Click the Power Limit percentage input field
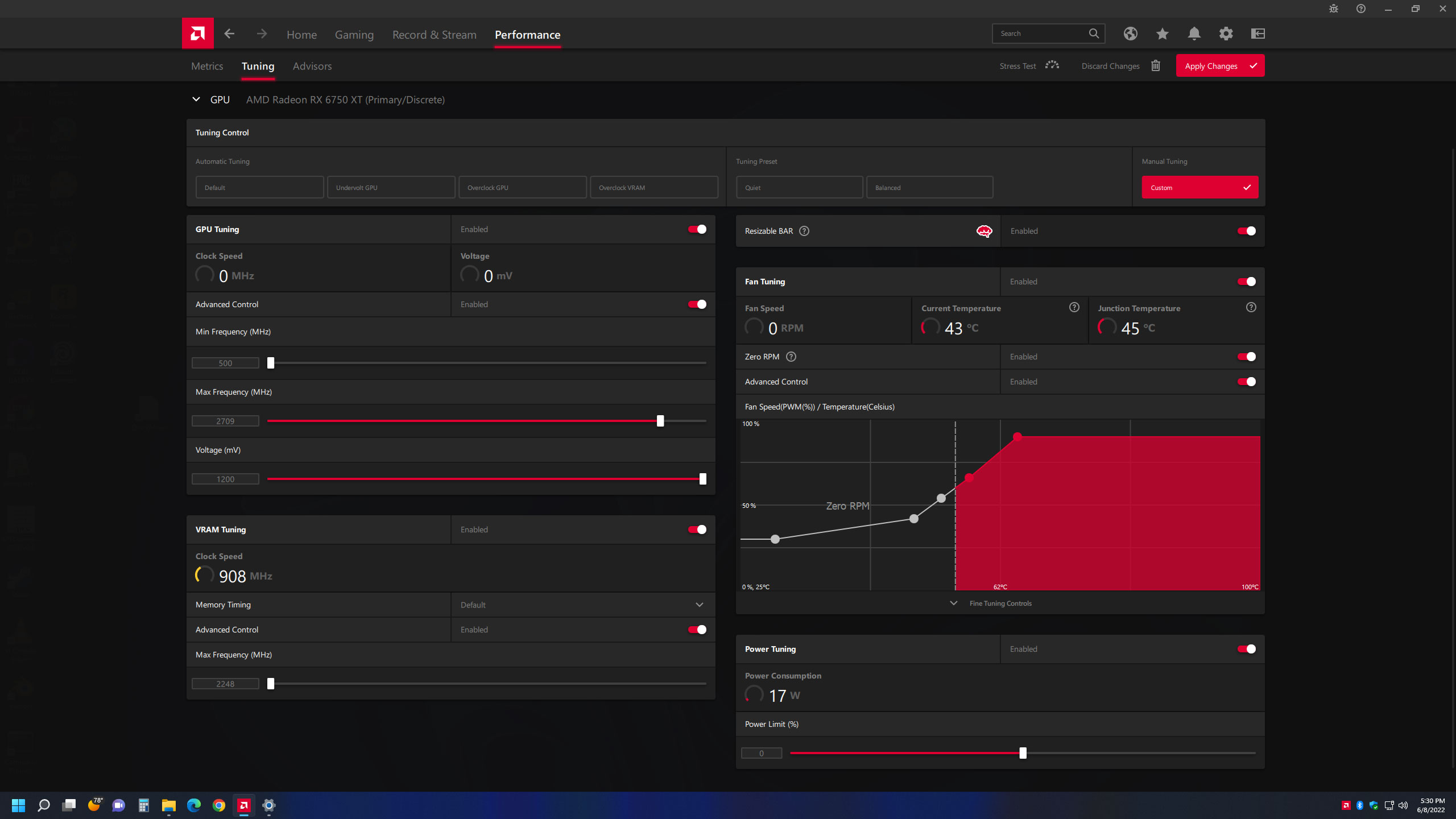 (761, 753)
